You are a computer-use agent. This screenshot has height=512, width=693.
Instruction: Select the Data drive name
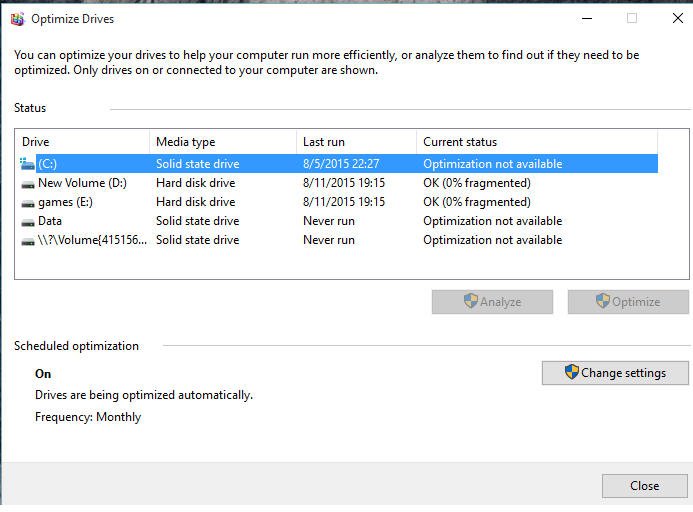50,221
